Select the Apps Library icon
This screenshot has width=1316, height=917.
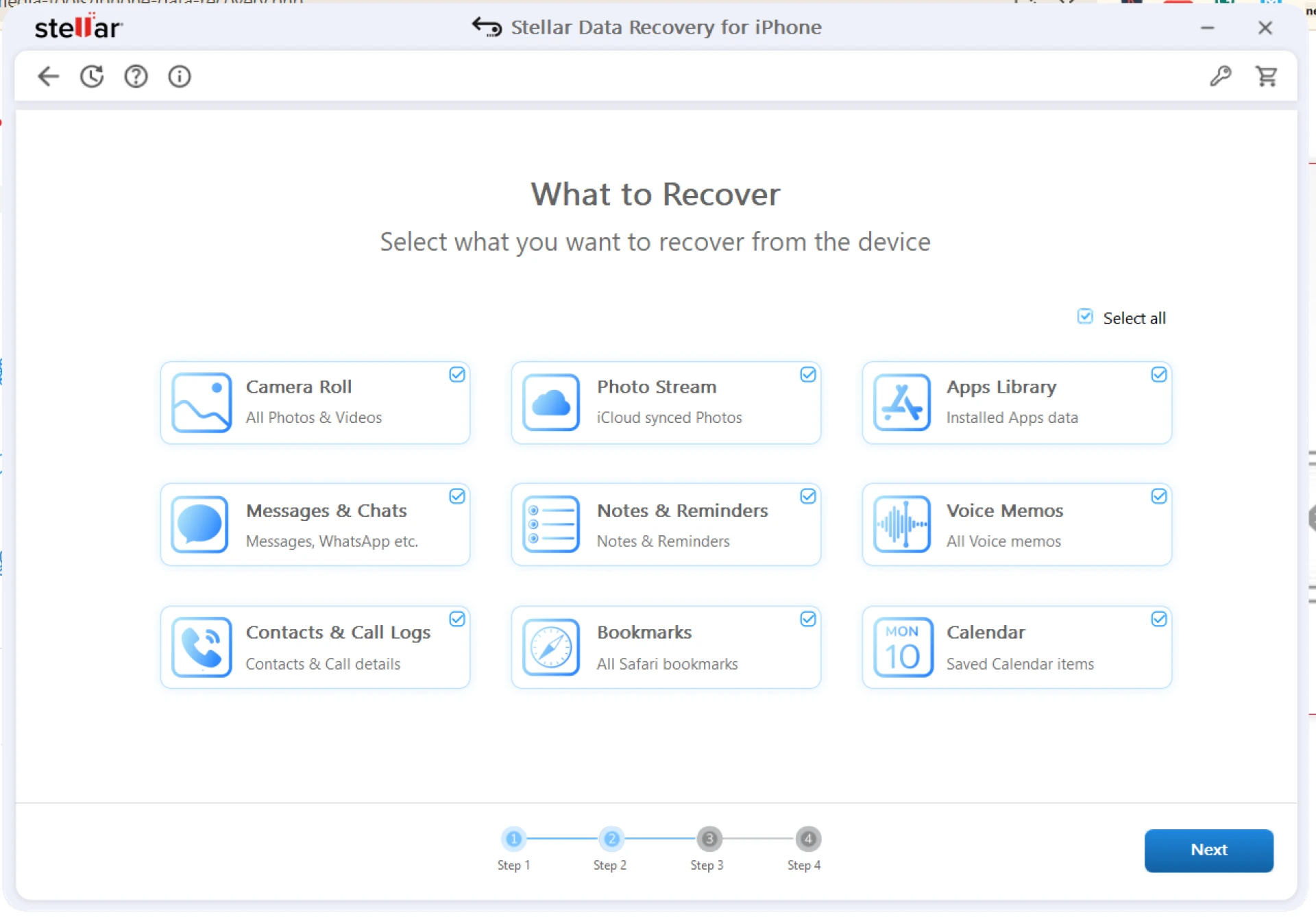[x=902, y=402]
